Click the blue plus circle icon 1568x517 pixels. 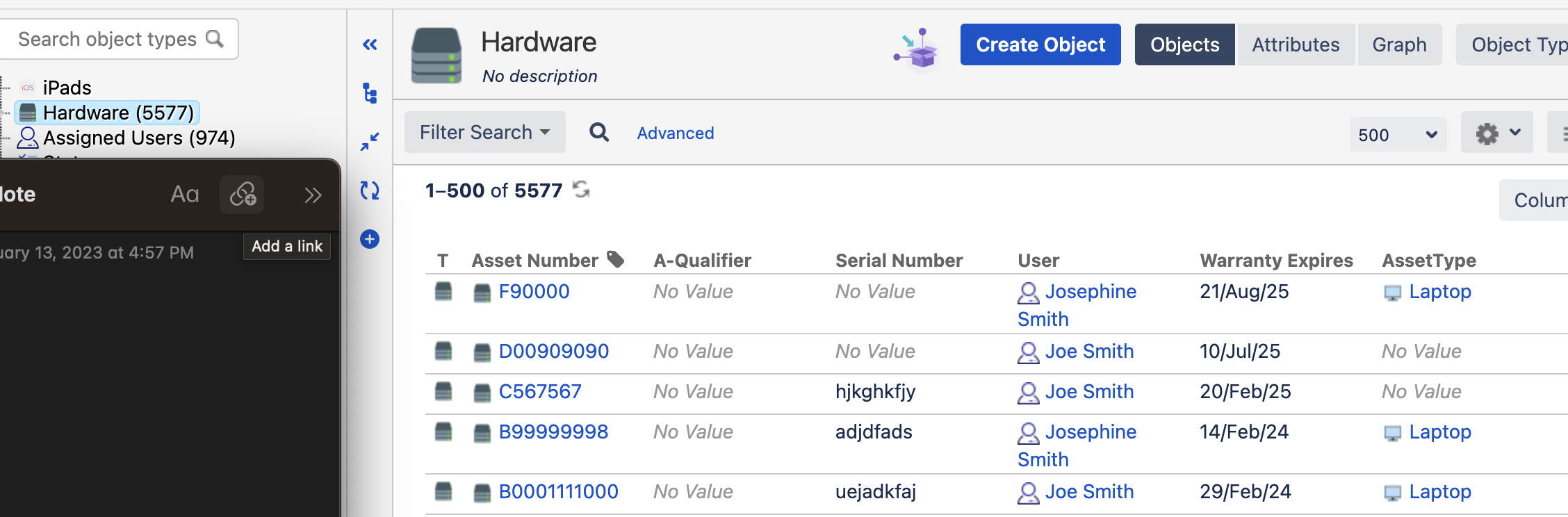(370, 239)
